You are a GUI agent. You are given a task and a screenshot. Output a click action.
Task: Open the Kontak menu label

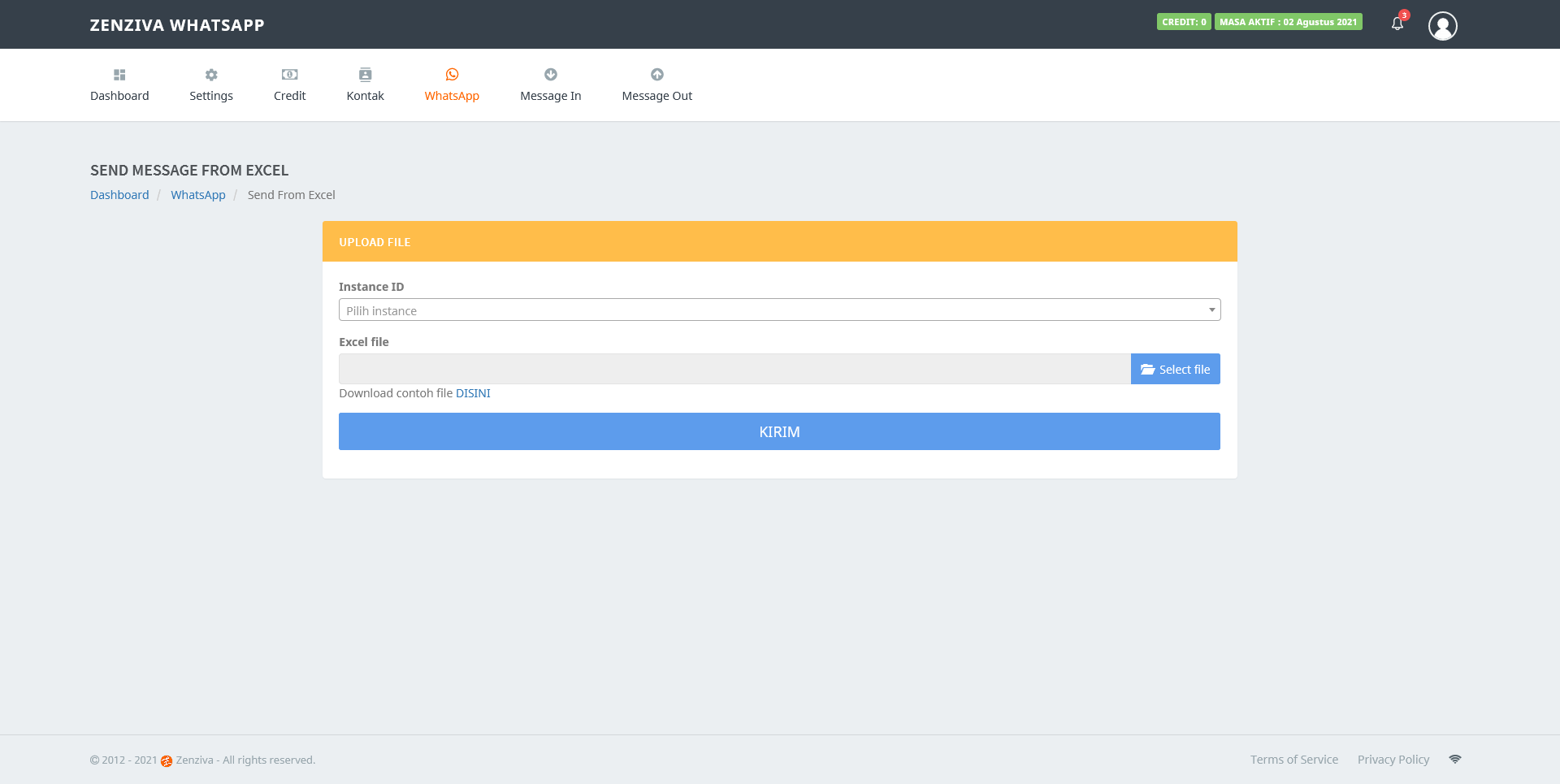click(x=365, y=96)
